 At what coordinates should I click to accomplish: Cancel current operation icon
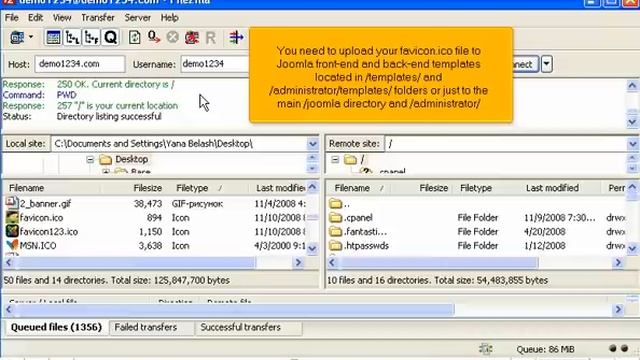(x=173, y=38)
